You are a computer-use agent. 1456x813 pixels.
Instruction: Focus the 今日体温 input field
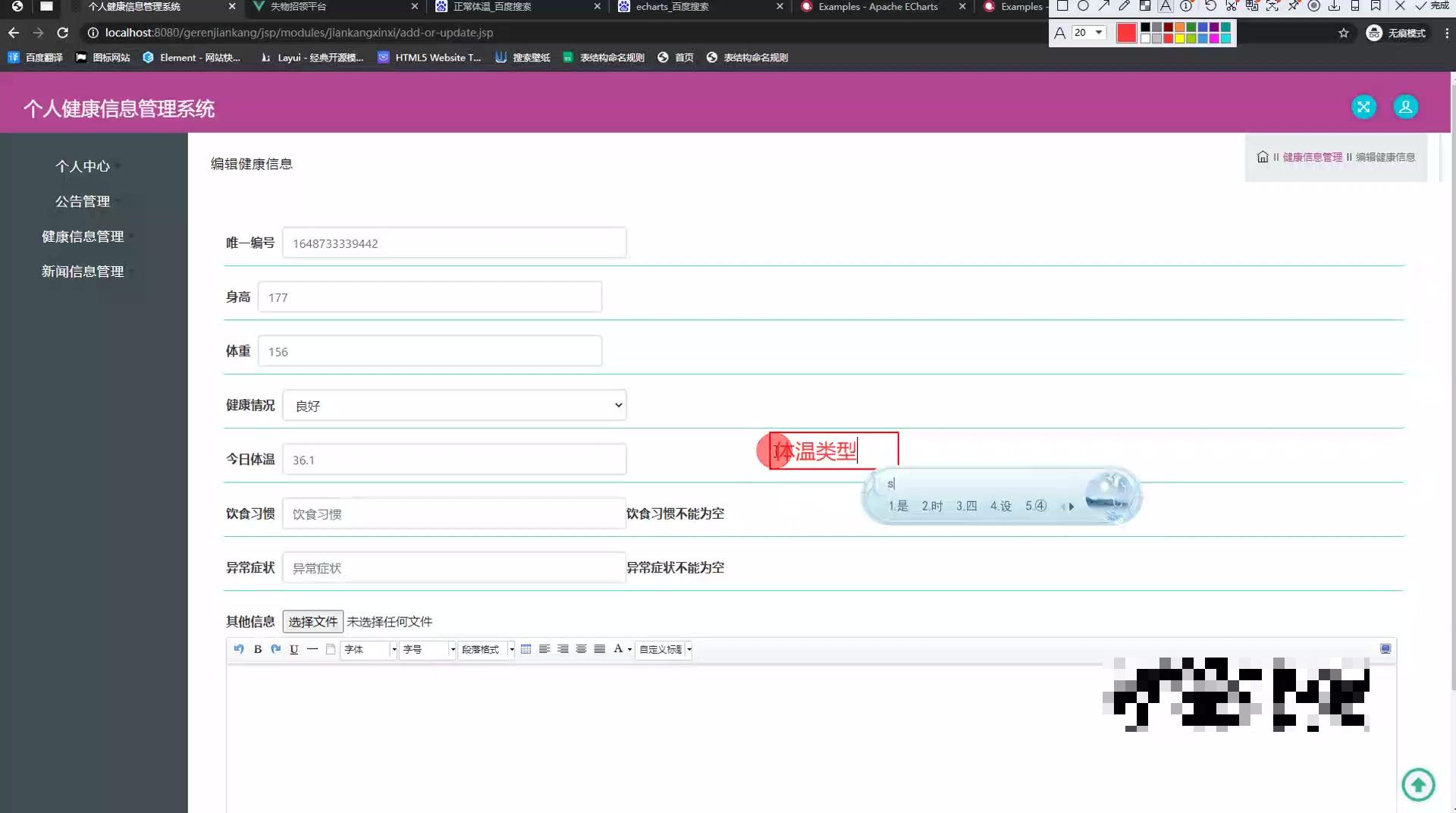(454, 460)
